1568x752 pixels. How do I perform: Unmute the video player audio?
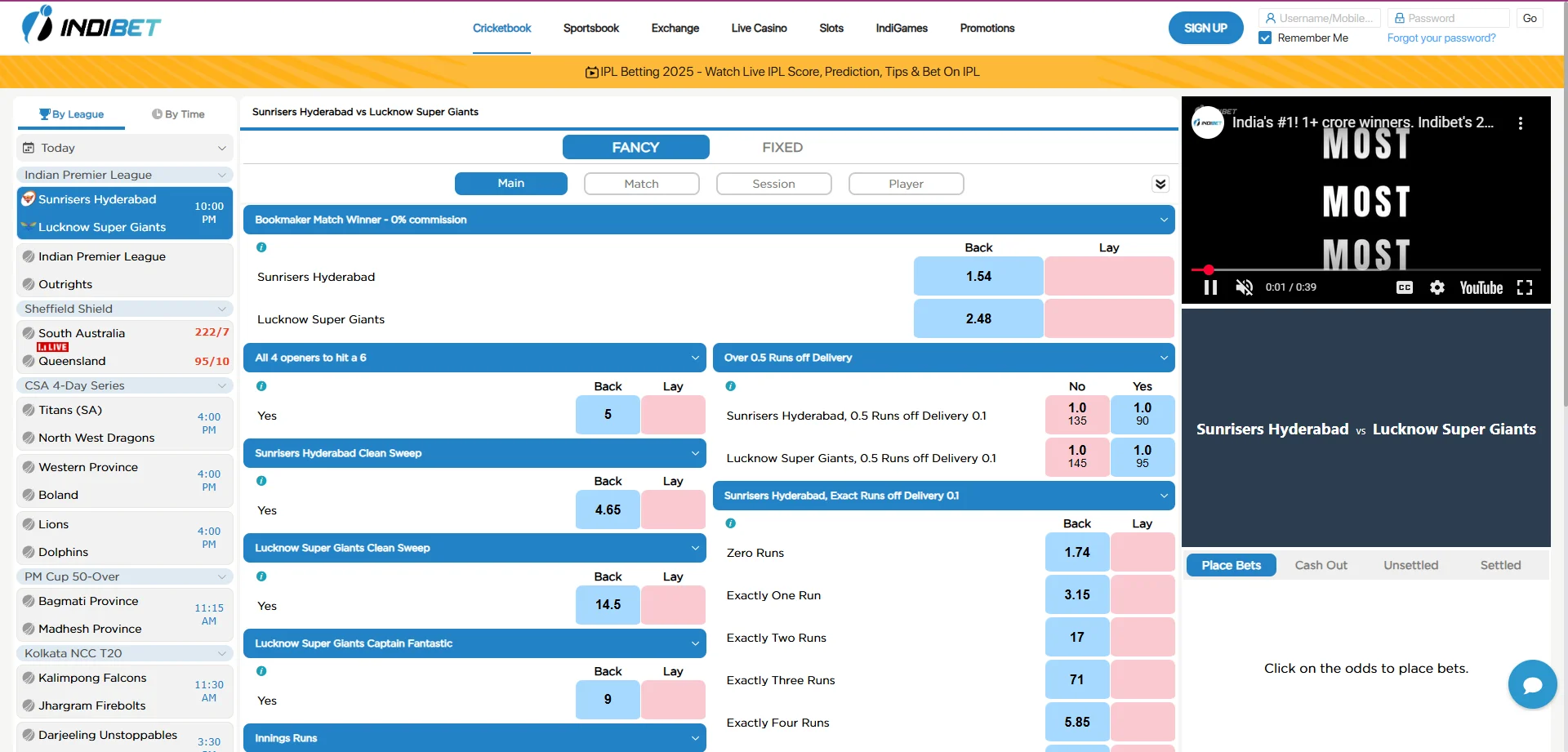pyautogui.click(x=1244, y=287)
